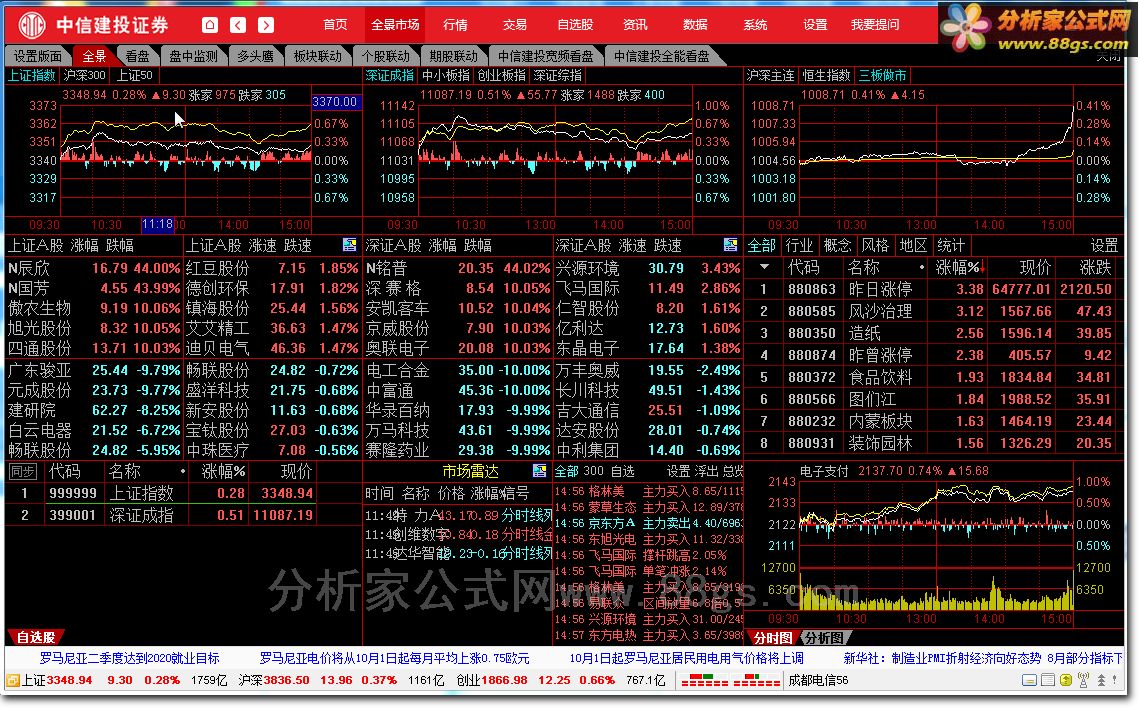
Task: Open the 中信建投宽频看盘 tab
Action: click(x=545, y=56)
